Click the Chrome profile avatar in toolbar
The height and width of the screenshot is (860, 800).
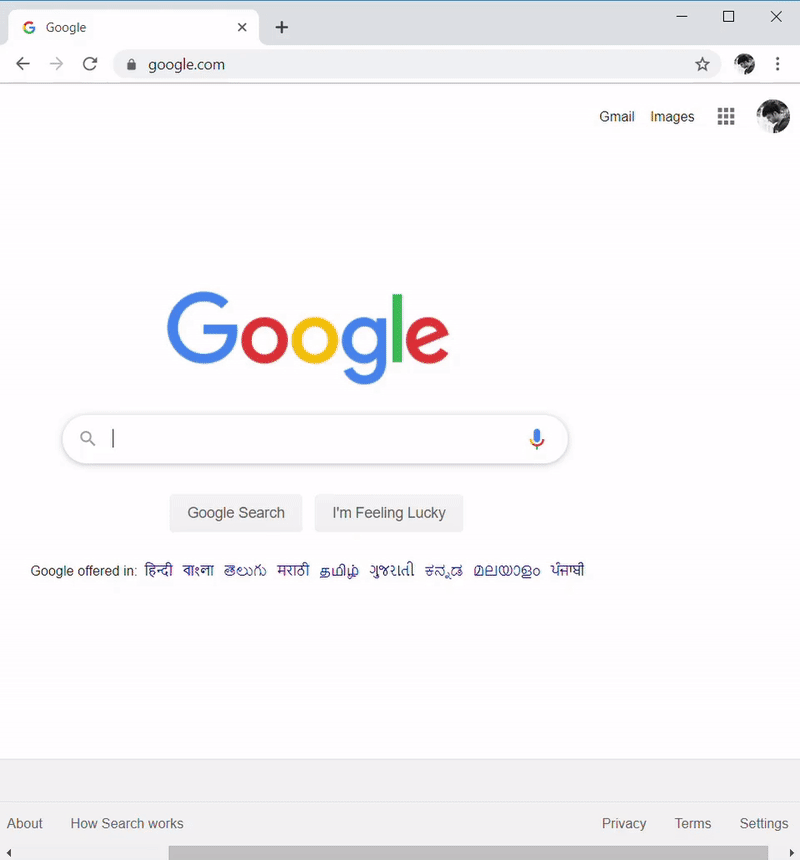click(744, 64)
